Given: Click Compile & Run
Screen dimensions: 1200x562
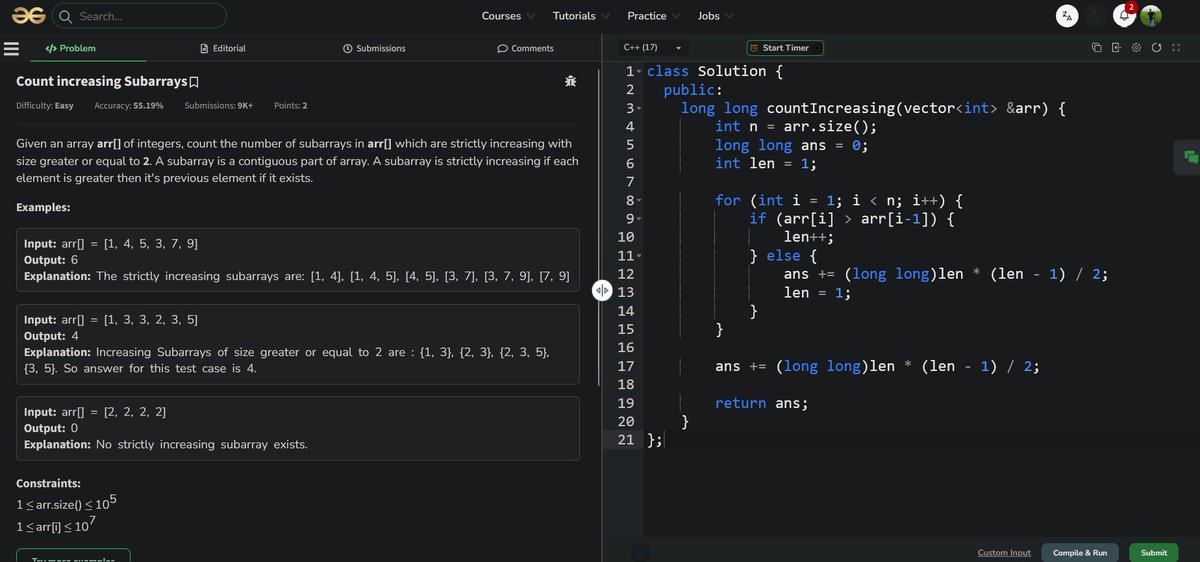Looking at the screenshot, I should (1080, 553).
